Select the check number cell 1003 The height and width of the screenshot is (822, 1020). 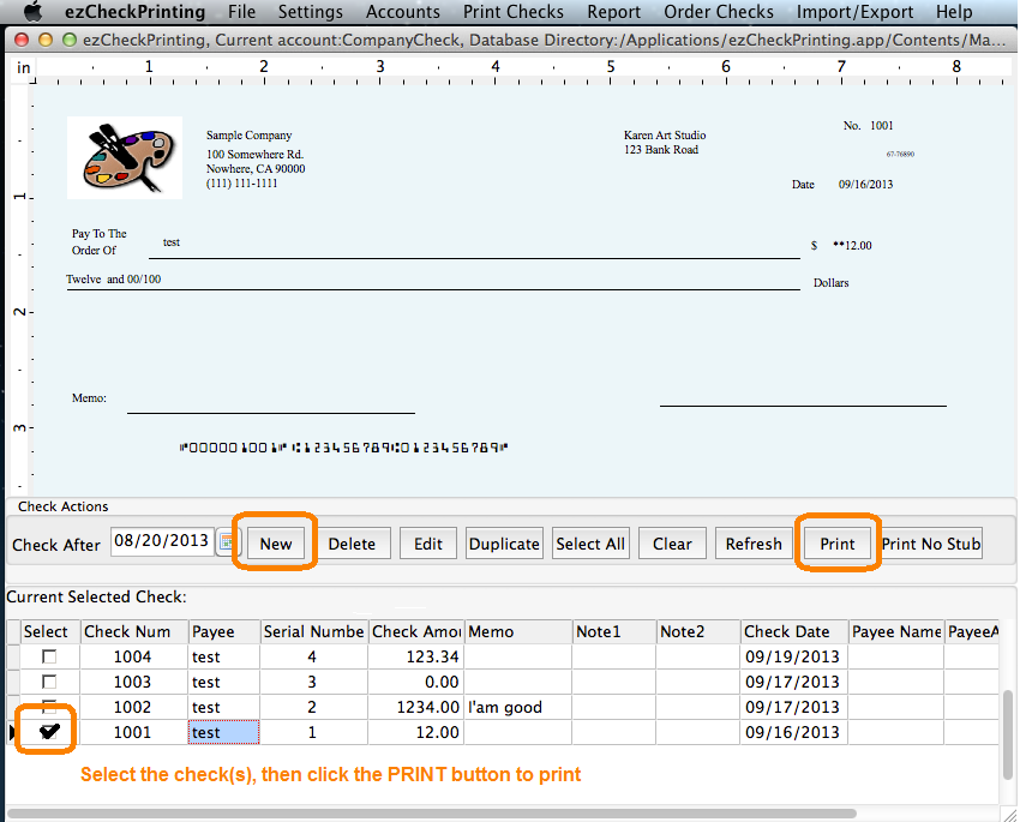(x=132, y=682)
